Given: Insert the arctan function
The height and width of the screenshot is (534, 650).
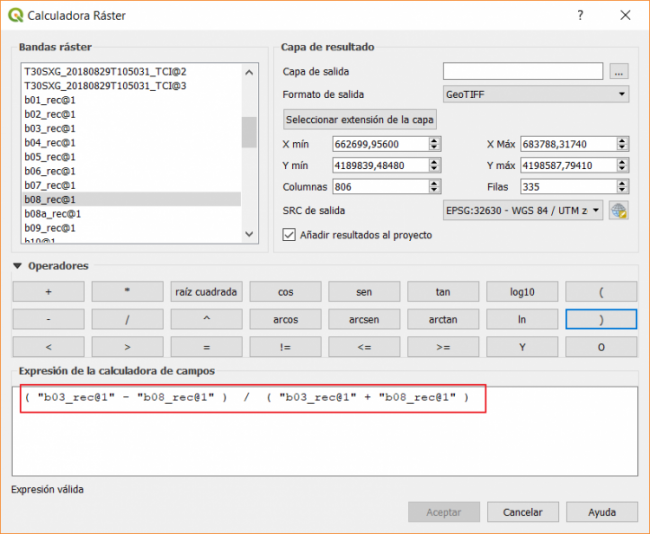Looking at the screenshot, I should 443,319.
